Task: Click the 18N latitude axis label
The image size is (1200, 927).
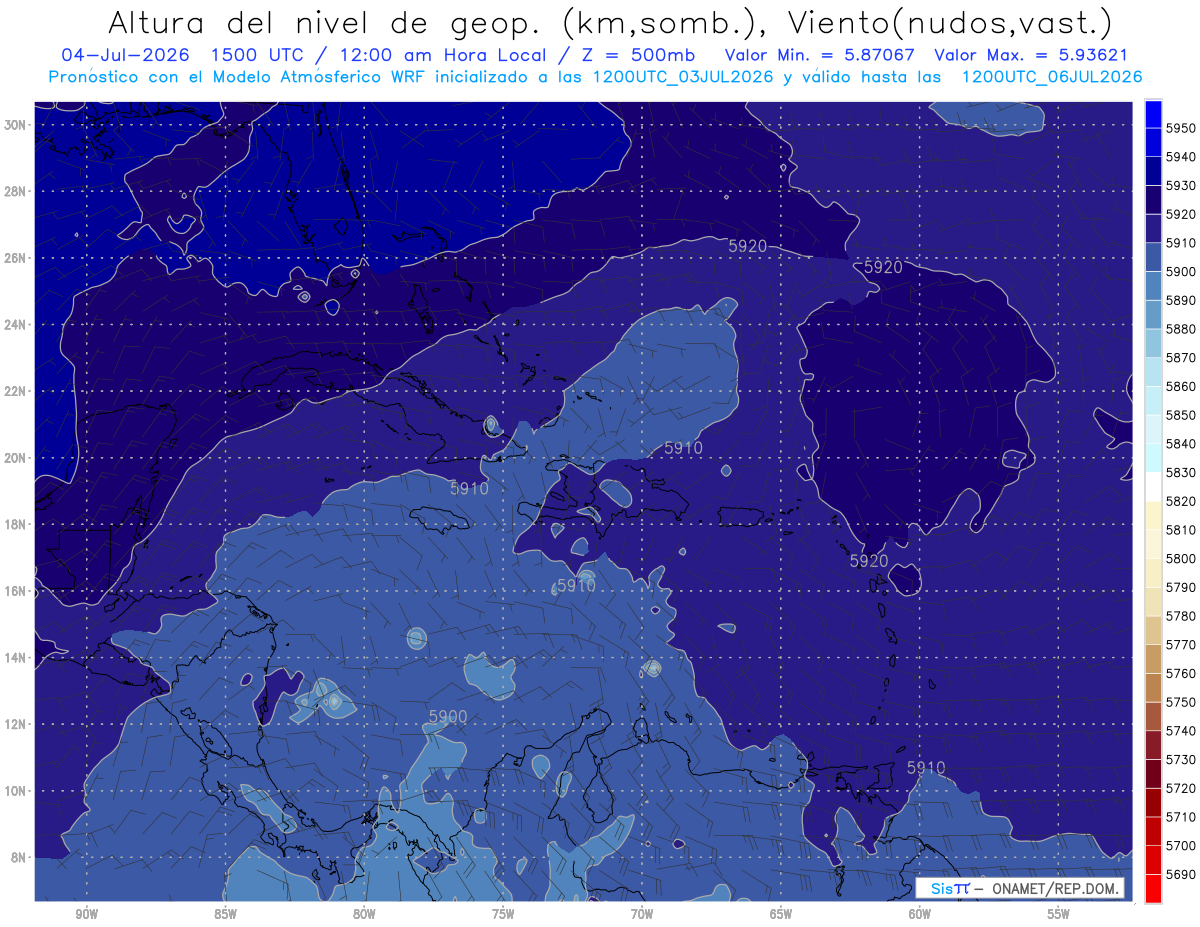Action: (15, 524)
